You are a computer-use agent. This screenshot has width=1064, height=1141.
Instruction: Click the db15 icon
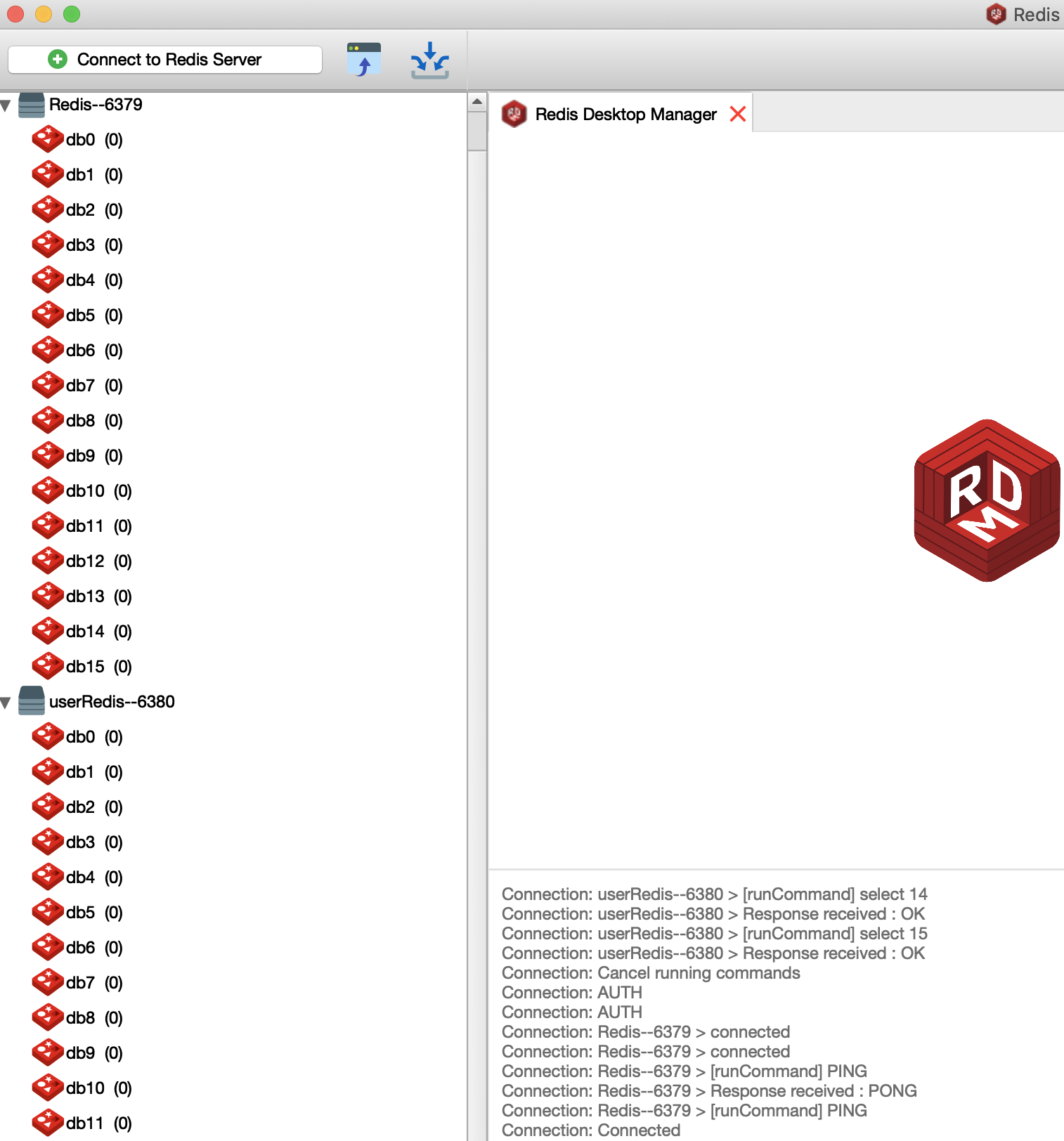coord(48,666)
